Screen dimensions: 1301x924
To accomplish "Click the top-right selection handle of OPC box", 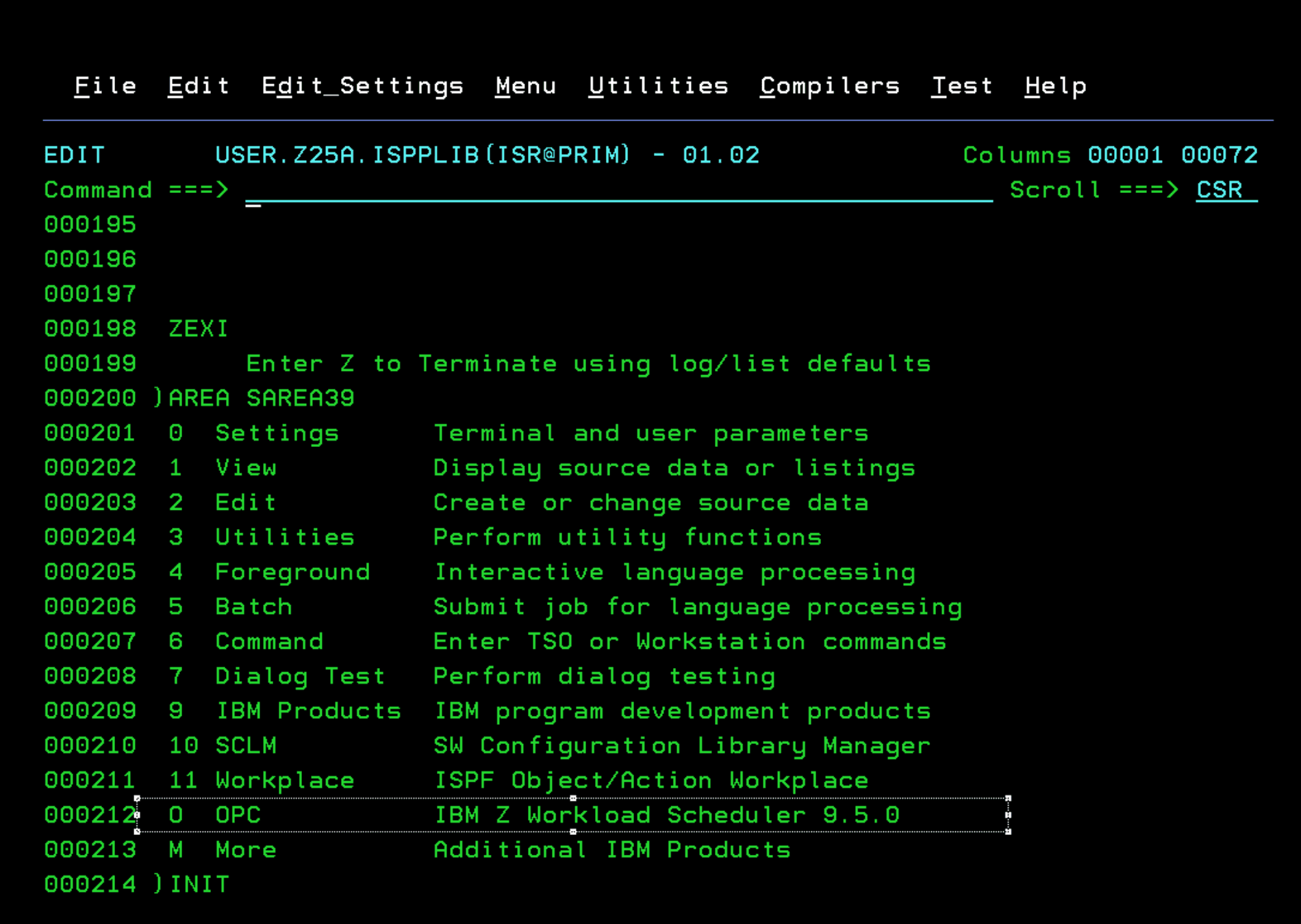I will click(x=1008, y=799).
